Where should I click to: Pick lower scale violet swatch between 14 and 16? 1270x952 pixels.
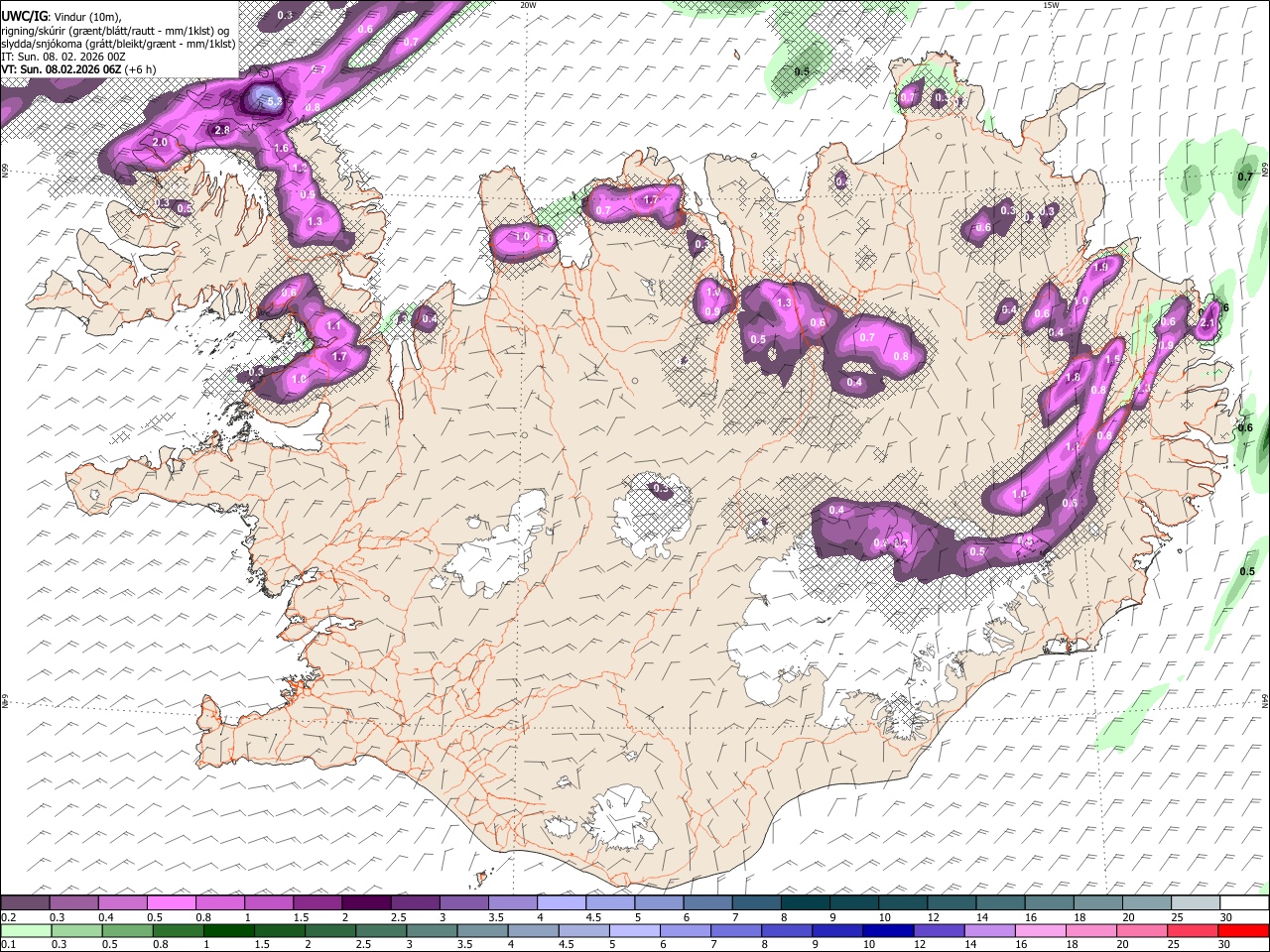989,930
